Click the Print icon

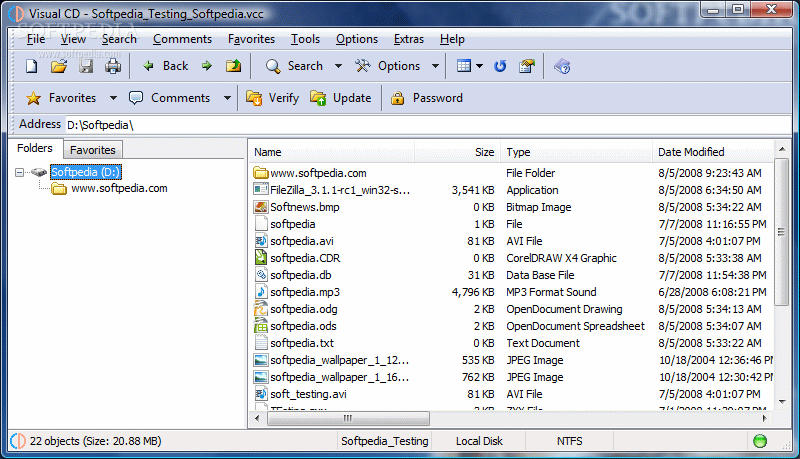pyautogui.click(x=113, y=66)
